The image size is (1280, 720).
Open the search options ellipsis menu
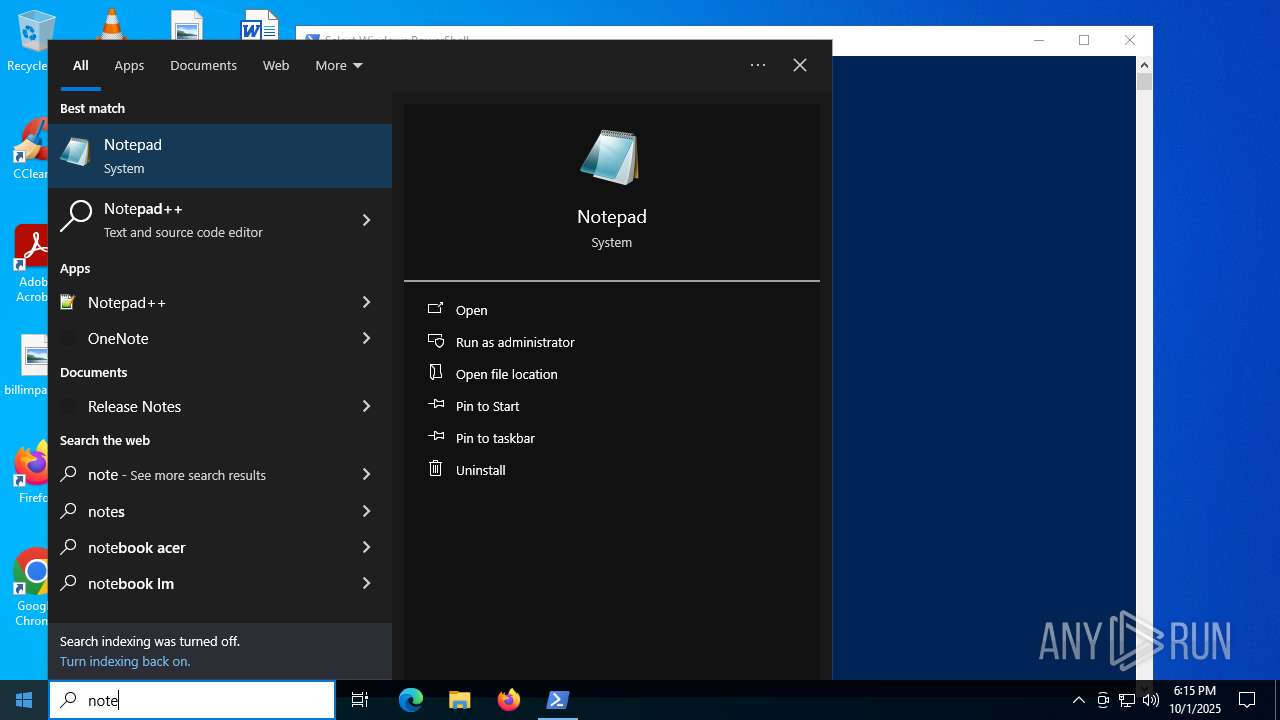click(x=758, y=65)
